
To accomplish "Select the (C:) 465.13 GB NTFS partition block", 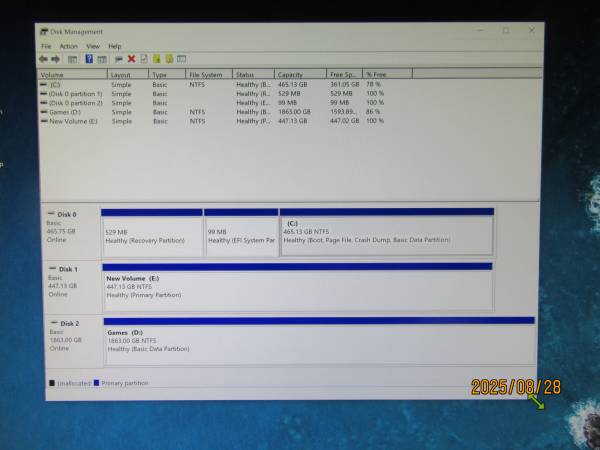I will (x=387, y=232).
